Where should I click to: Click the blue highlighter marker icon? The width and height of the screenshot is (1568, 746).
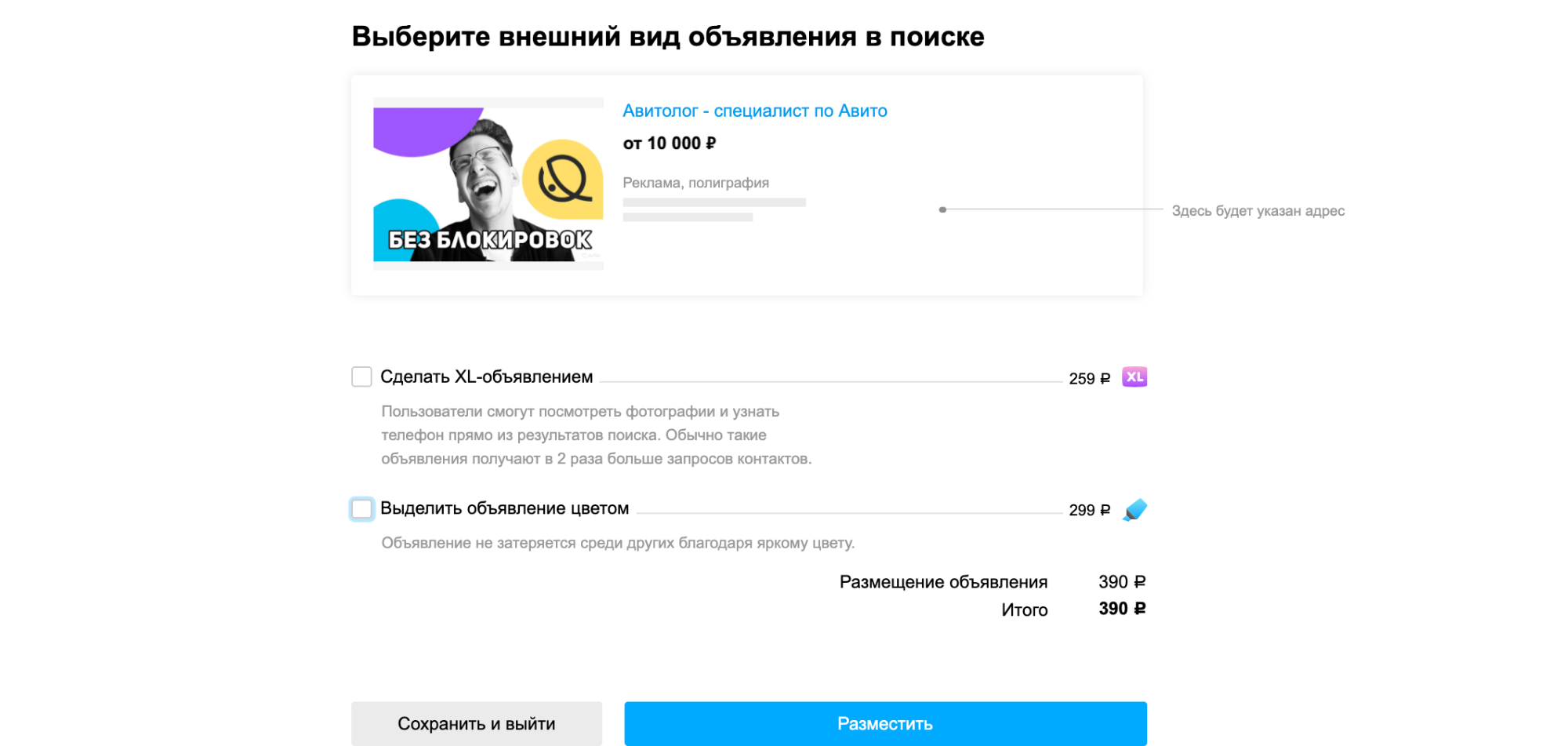pyautogui.click(x=1134, y=510)
